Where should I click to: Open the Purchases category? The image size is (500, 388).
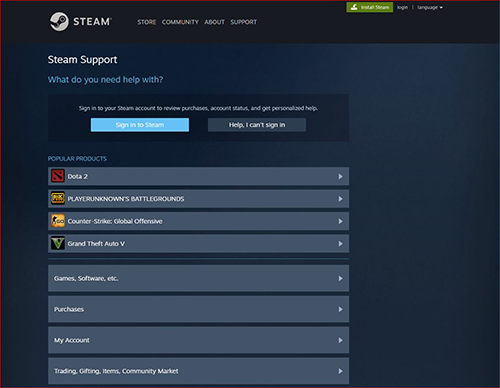[x=198, y=309]
